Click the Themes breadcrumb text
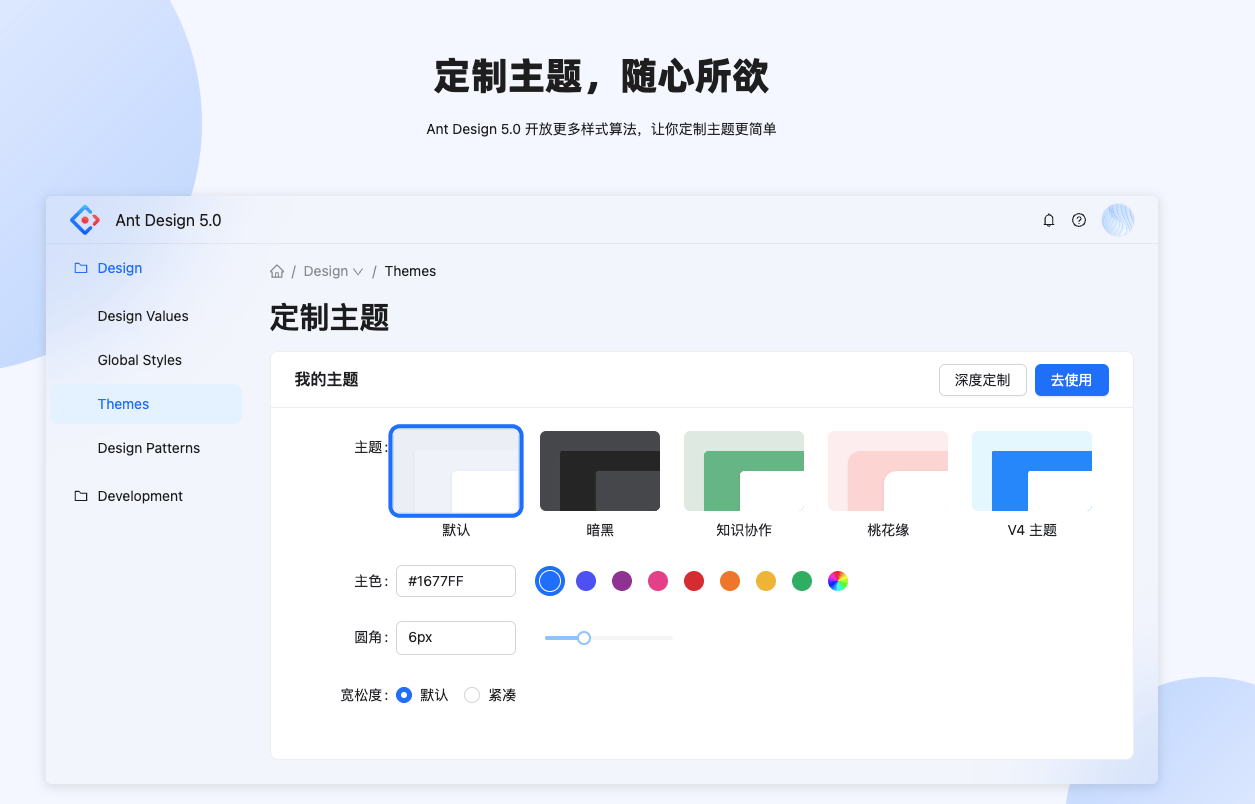This screenshot has height=804, width=1255. (x=410, y=271)
